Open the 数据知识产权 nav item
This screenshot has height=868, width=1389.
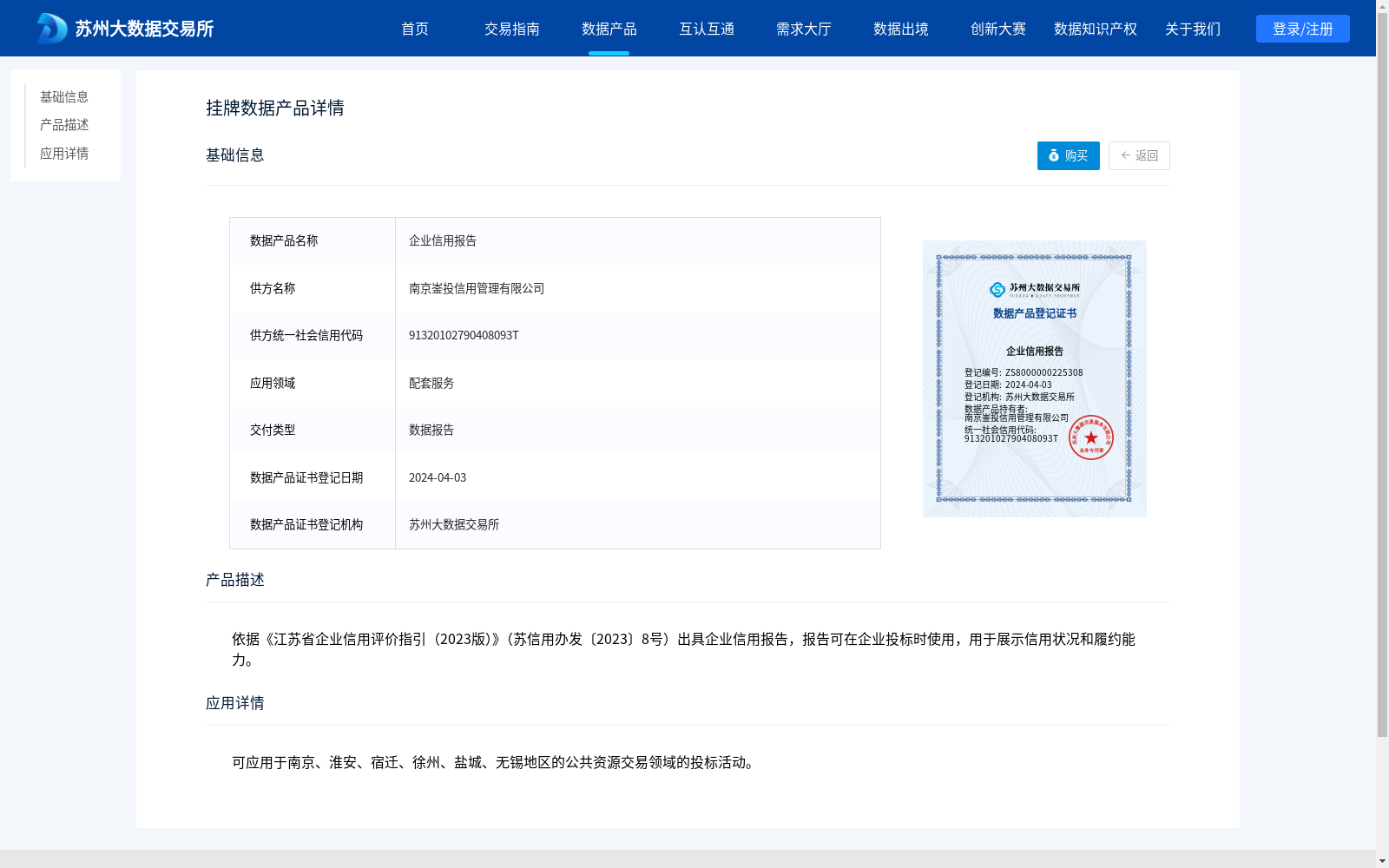(1096, 29)
